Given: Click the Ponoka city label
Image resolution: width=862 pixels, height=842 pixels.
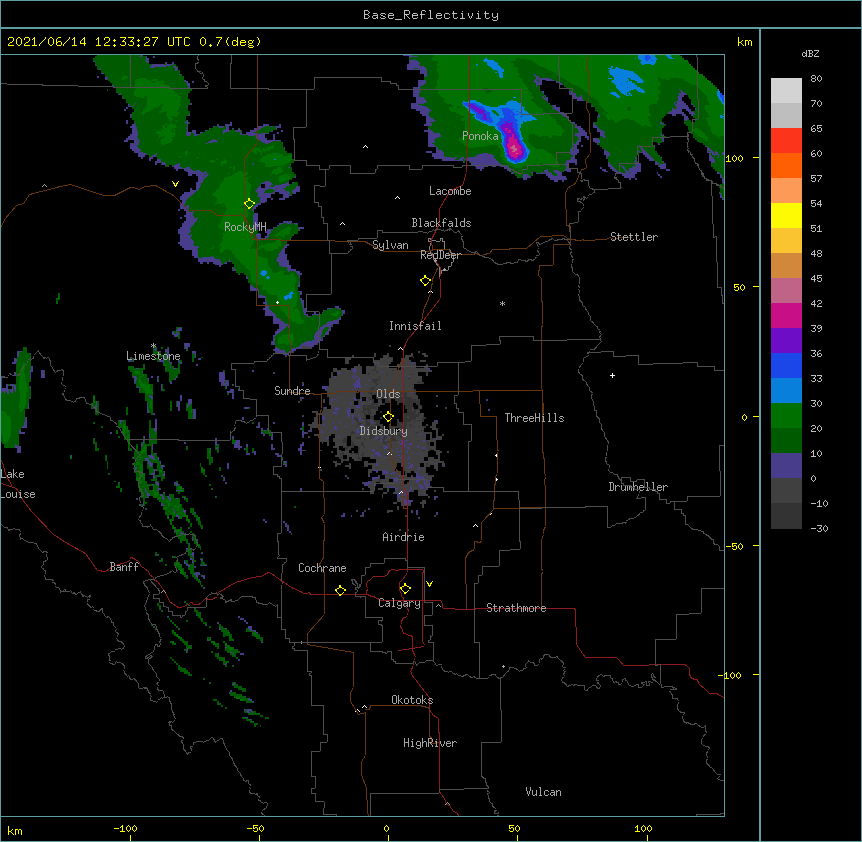Looking at the screenshot, I should pos(480,136).
